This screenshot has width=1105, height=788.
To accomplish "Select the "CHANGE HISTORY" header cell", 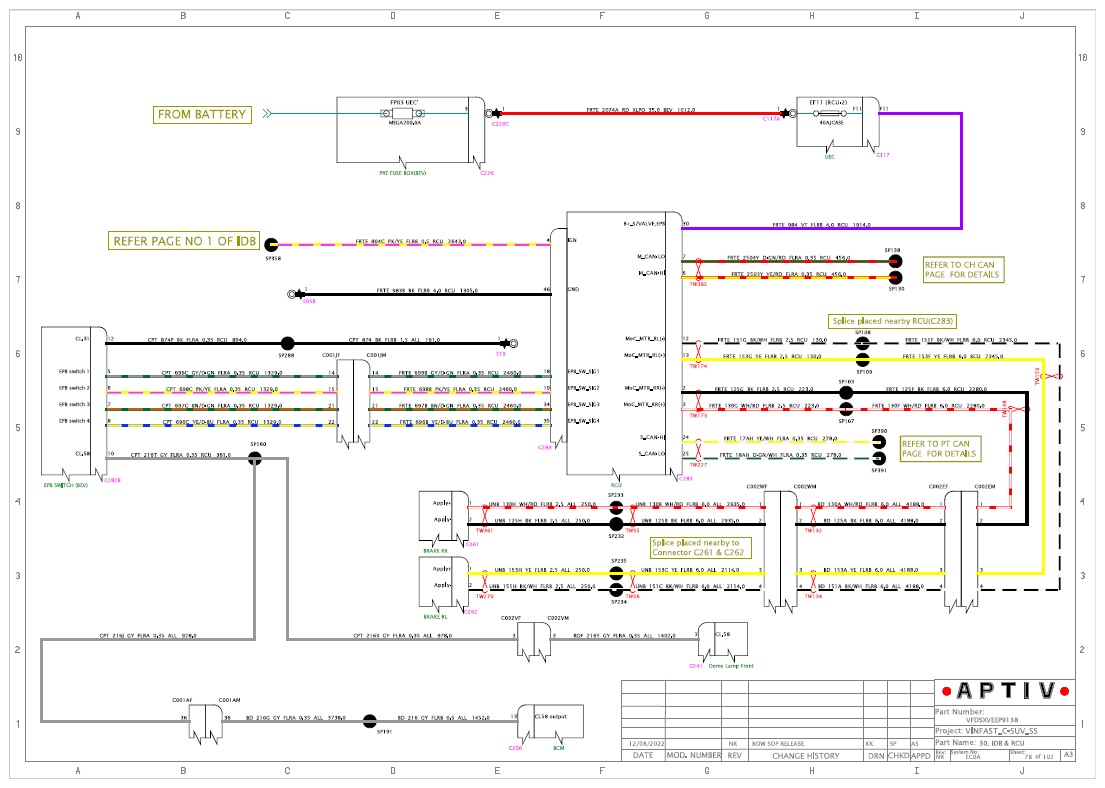I will click(x=805, y=756).
